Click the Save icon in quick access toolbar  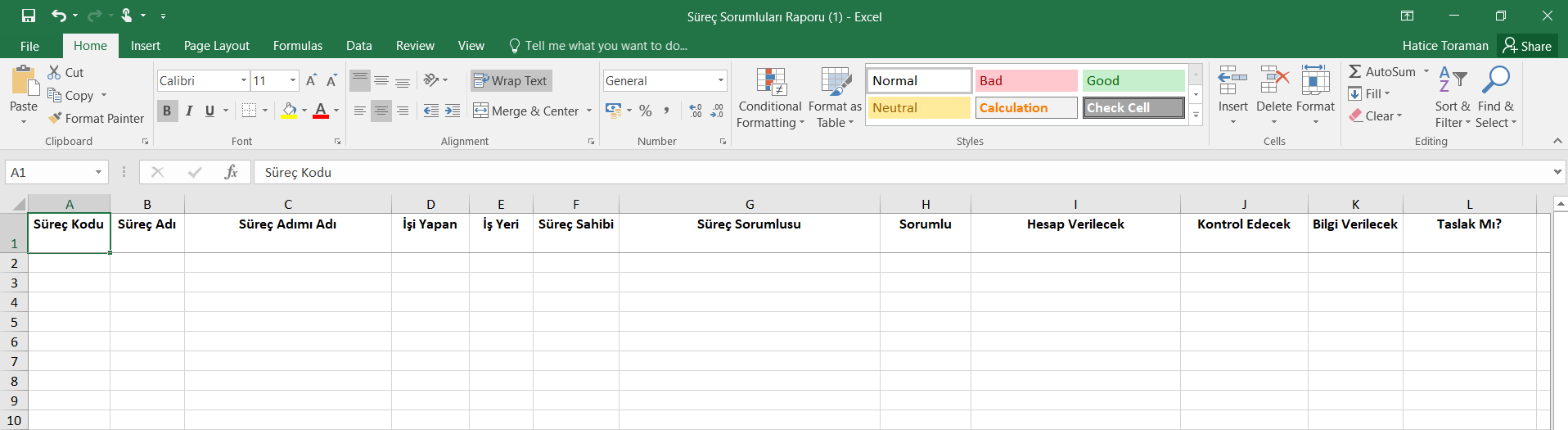(x=29, y=16)
